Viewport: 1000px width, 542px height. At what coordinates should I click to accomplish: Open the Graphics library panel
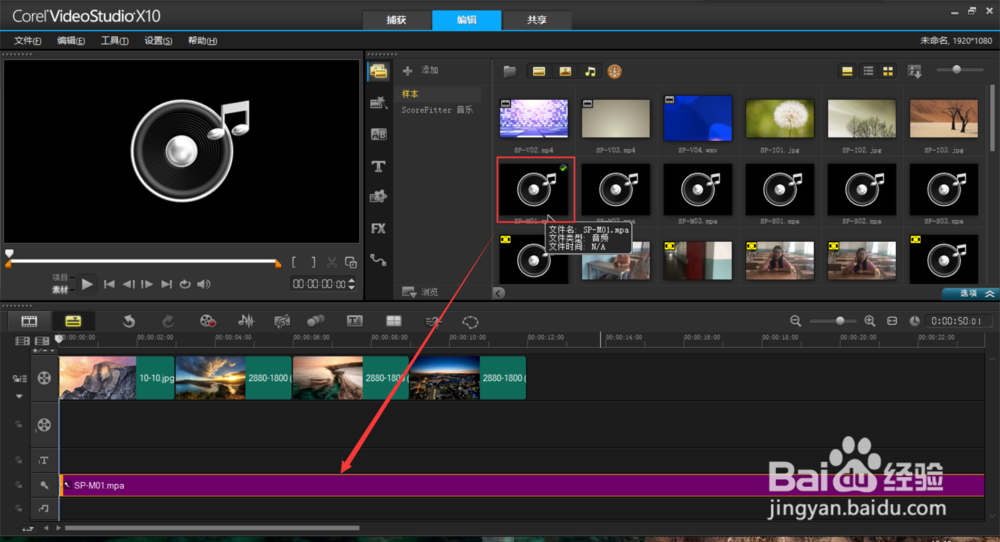(378, 196)
